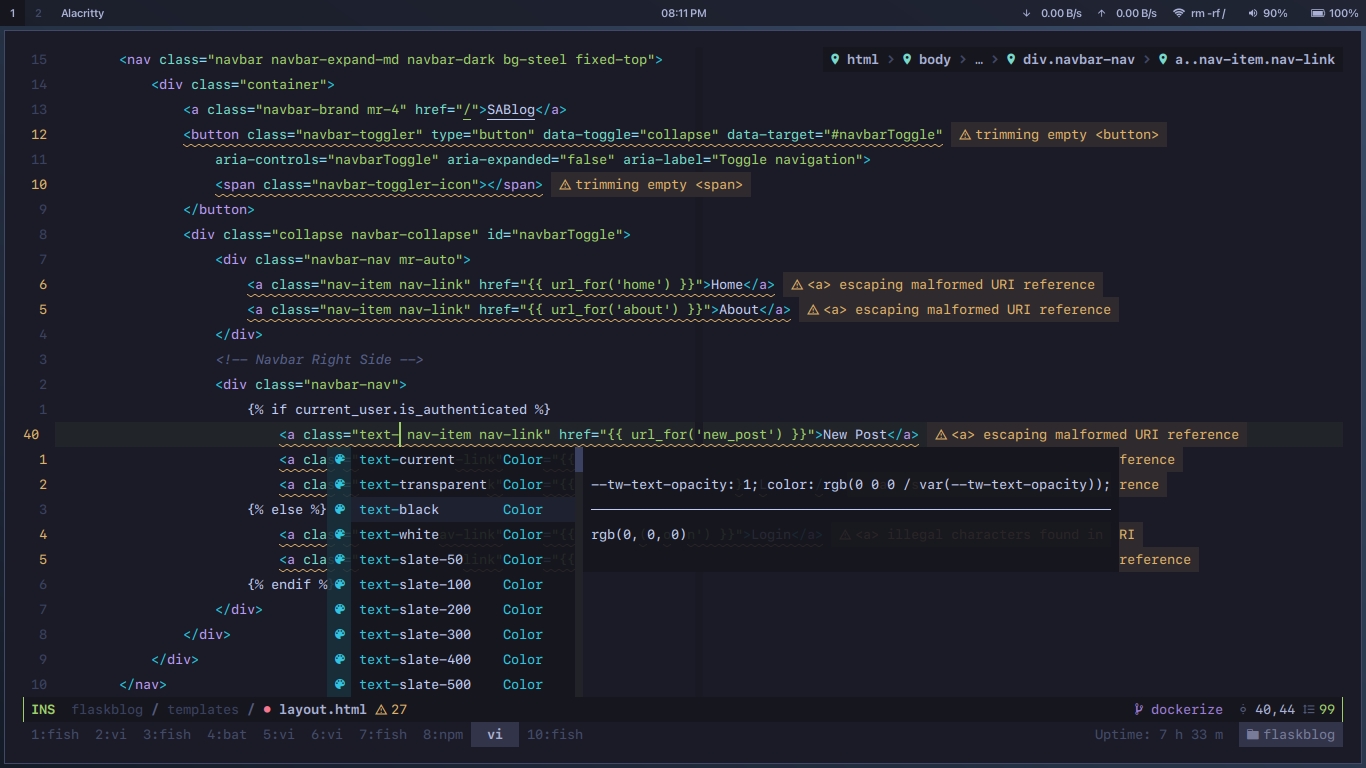Click completion menu scrollbar thumb
The height and width of the screenshot is (768, 1366).
(x=579, y=460)
